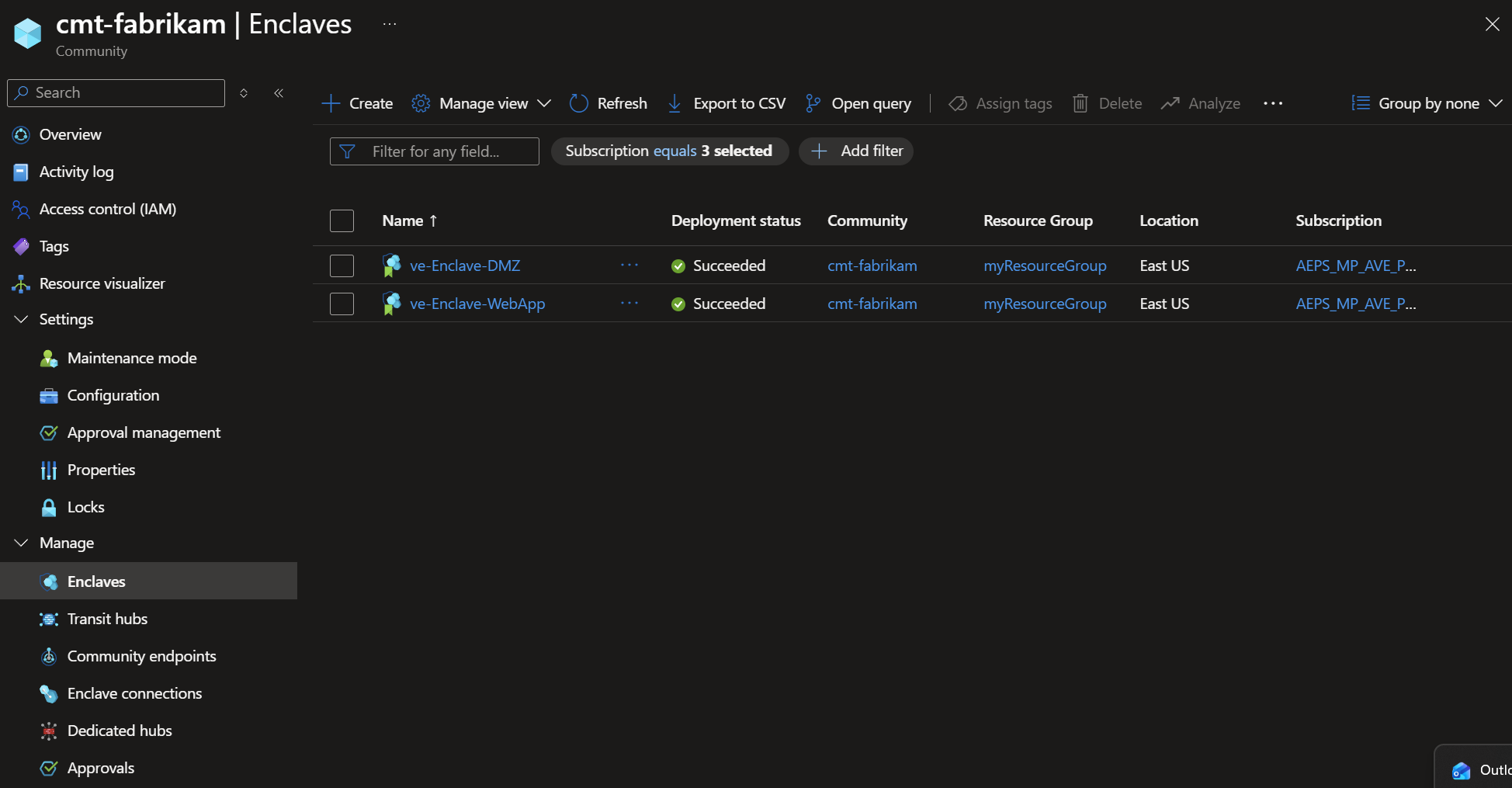Click the Enclave connections icon
This screenshot has height=788, width=1512.
point(49,694)
